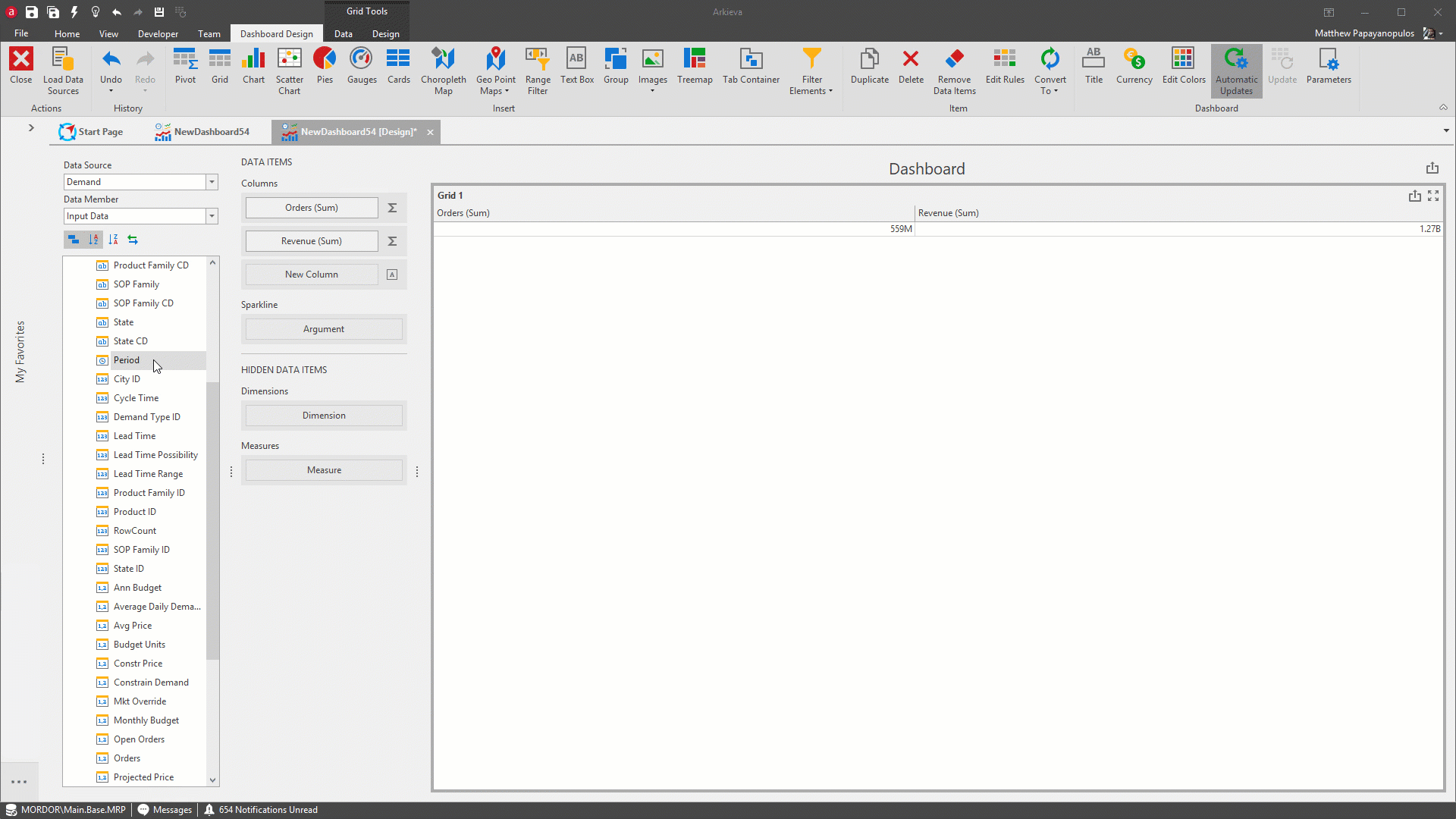Screen dimensions: 1456x819
Task: Open dashboard Parameters
Action: tap(1329, 66)
